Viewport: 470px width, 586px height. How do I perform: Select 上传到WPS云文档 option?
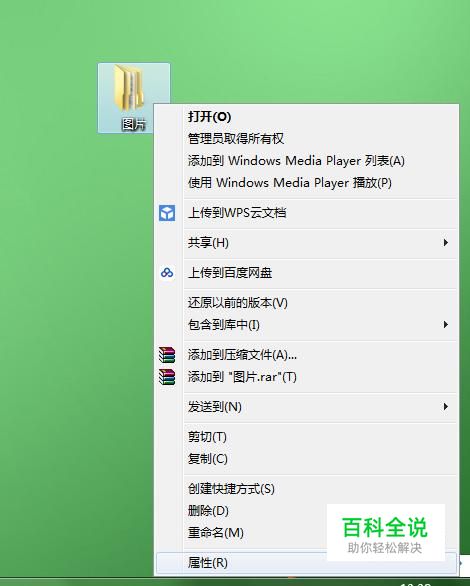306,213
